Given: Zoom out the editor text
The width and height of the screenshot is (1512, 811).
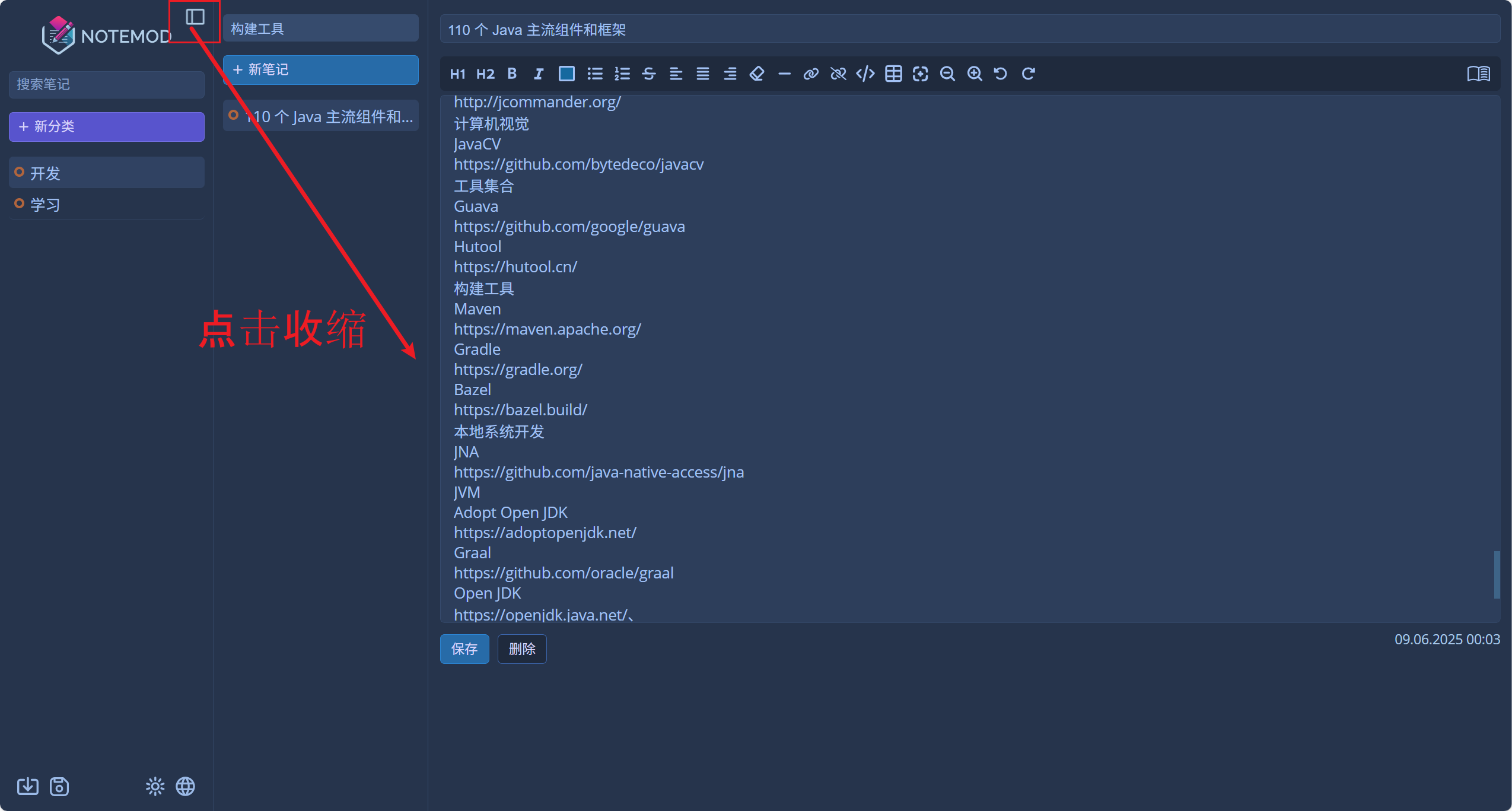Looking at the screenshot, I should click(x=947, y=74).
